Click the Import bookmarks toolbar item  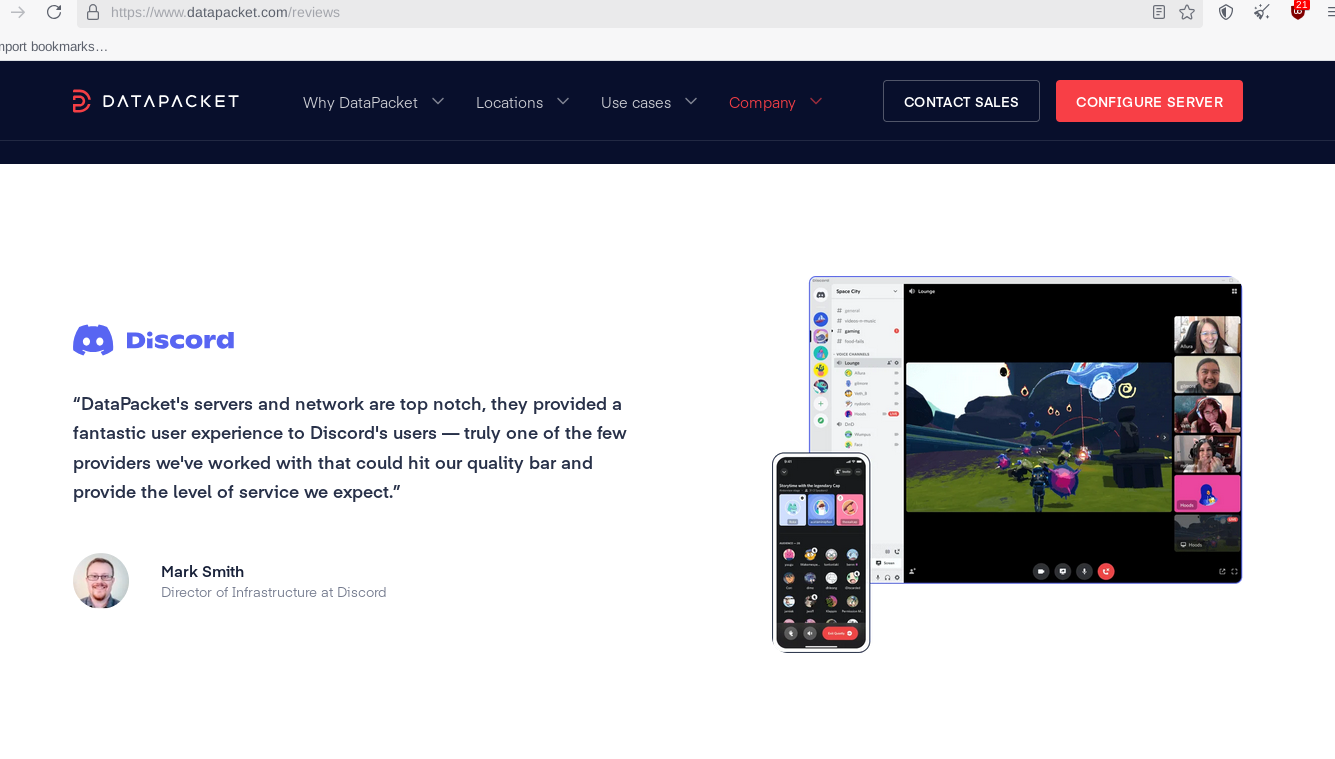click(x=52, y=46)
